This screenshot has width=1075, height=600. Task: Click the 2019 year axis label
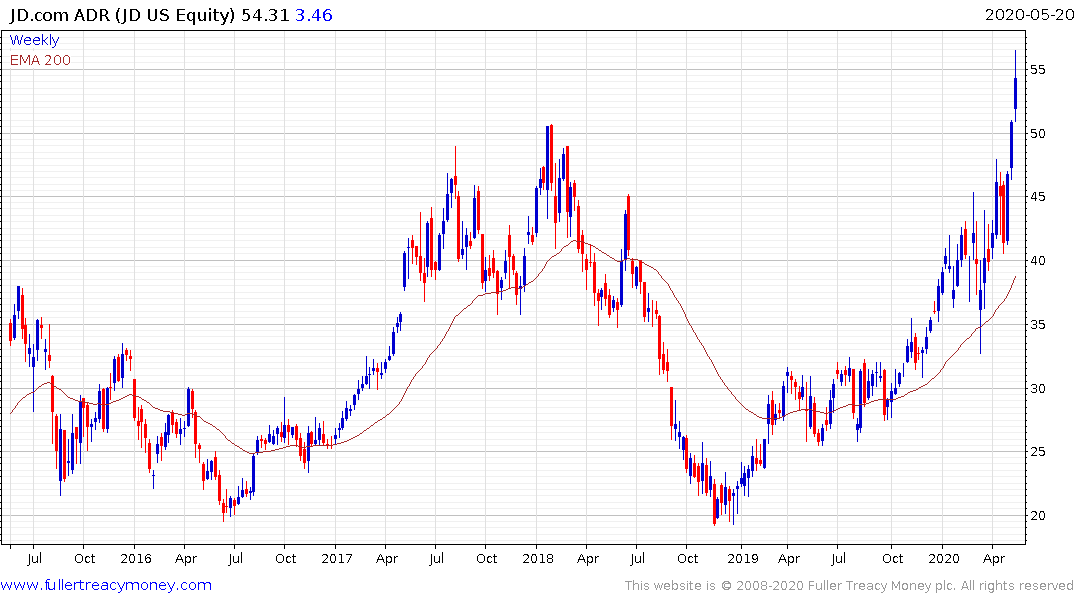click(743, 559)
